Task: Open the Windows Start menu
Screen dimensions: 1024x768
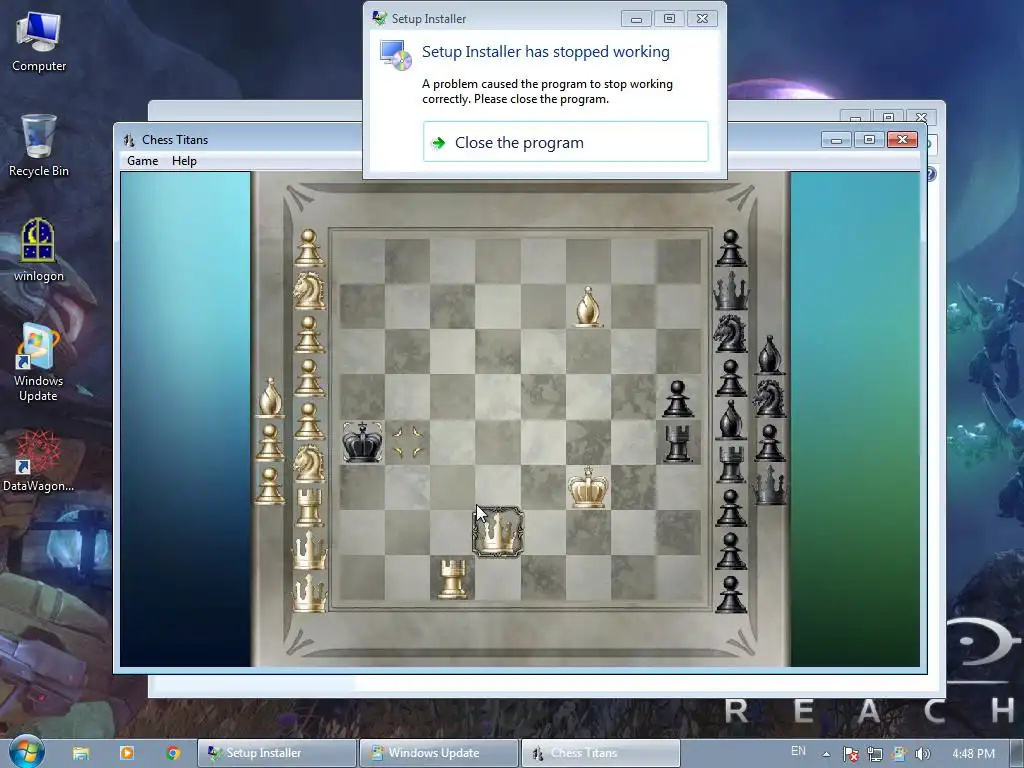Action: [x=27, y=751]
